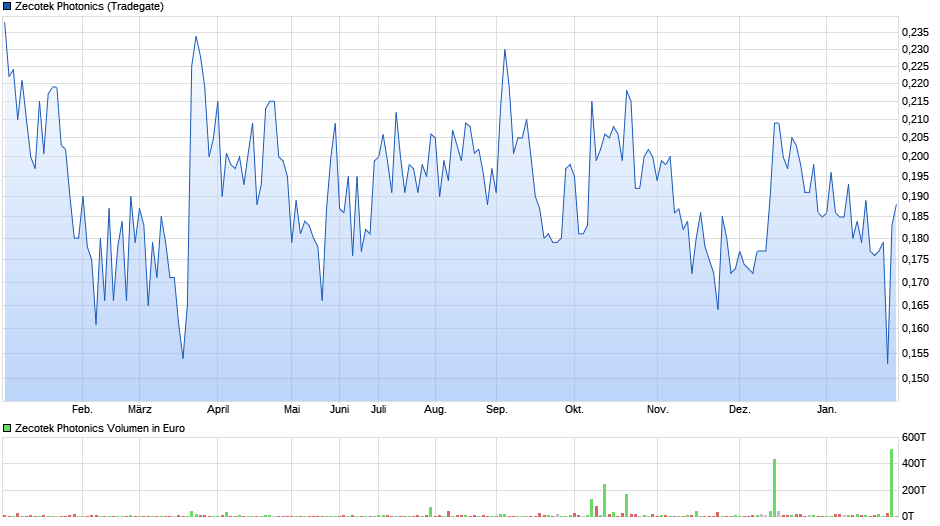Click the 0,190 price axis value
Screen dimensions: 940x526
click(915, 196)
